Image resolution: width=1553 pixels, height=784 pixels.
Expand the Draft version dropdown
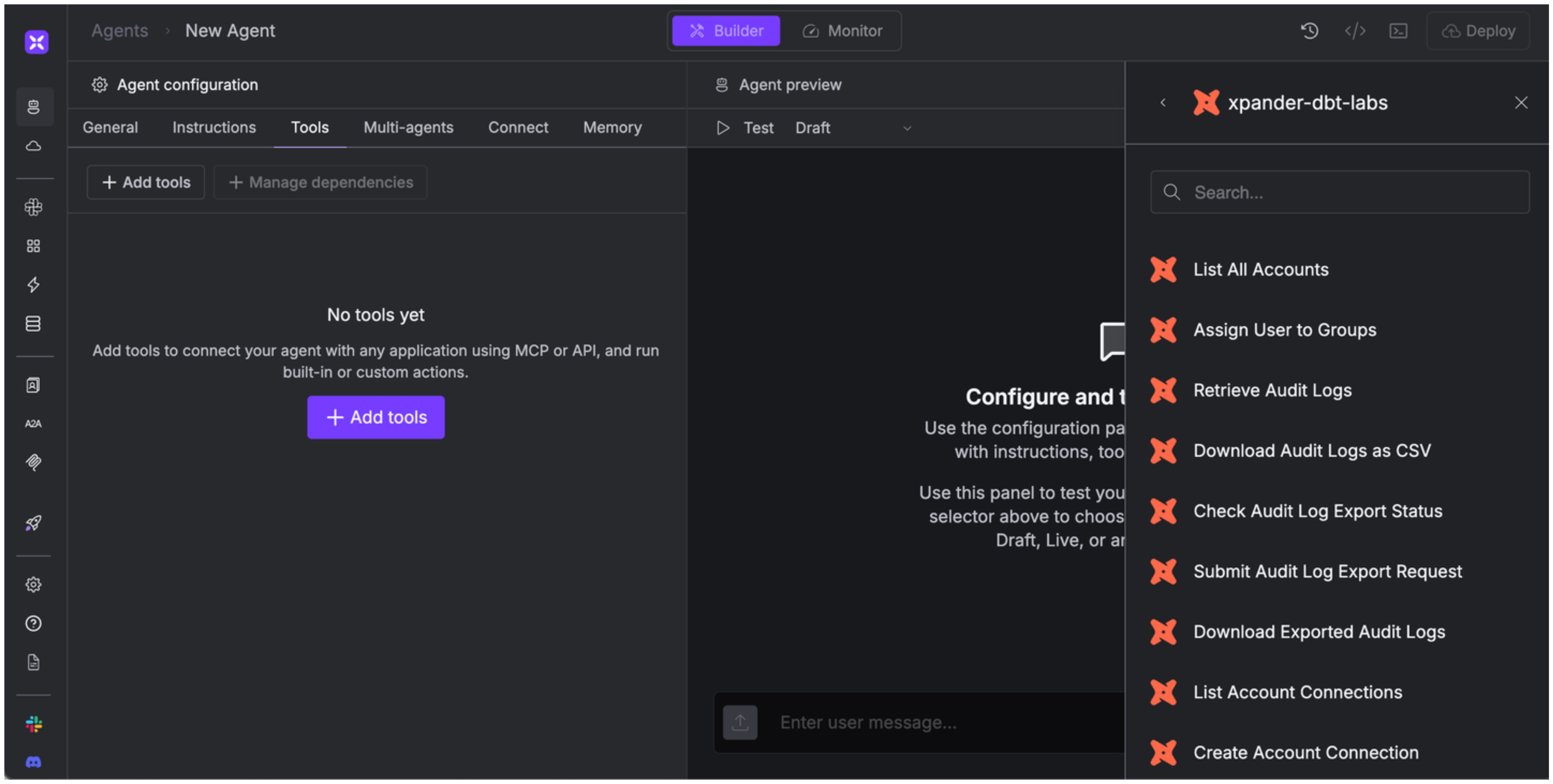[853, 128]
